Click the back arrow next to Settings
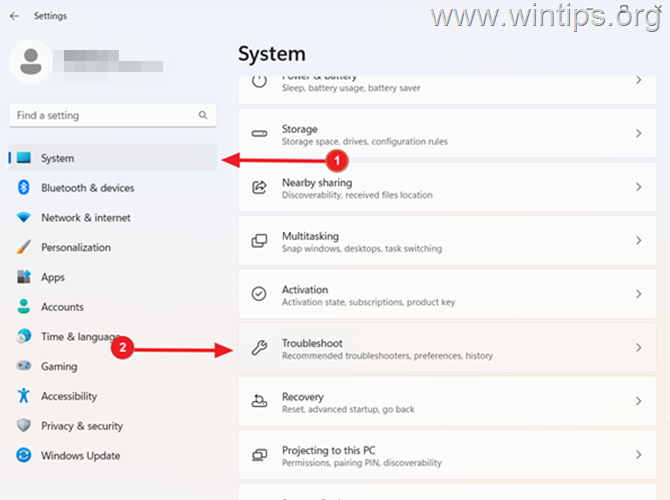Screen dimensions: 670x500 point(15,16)
